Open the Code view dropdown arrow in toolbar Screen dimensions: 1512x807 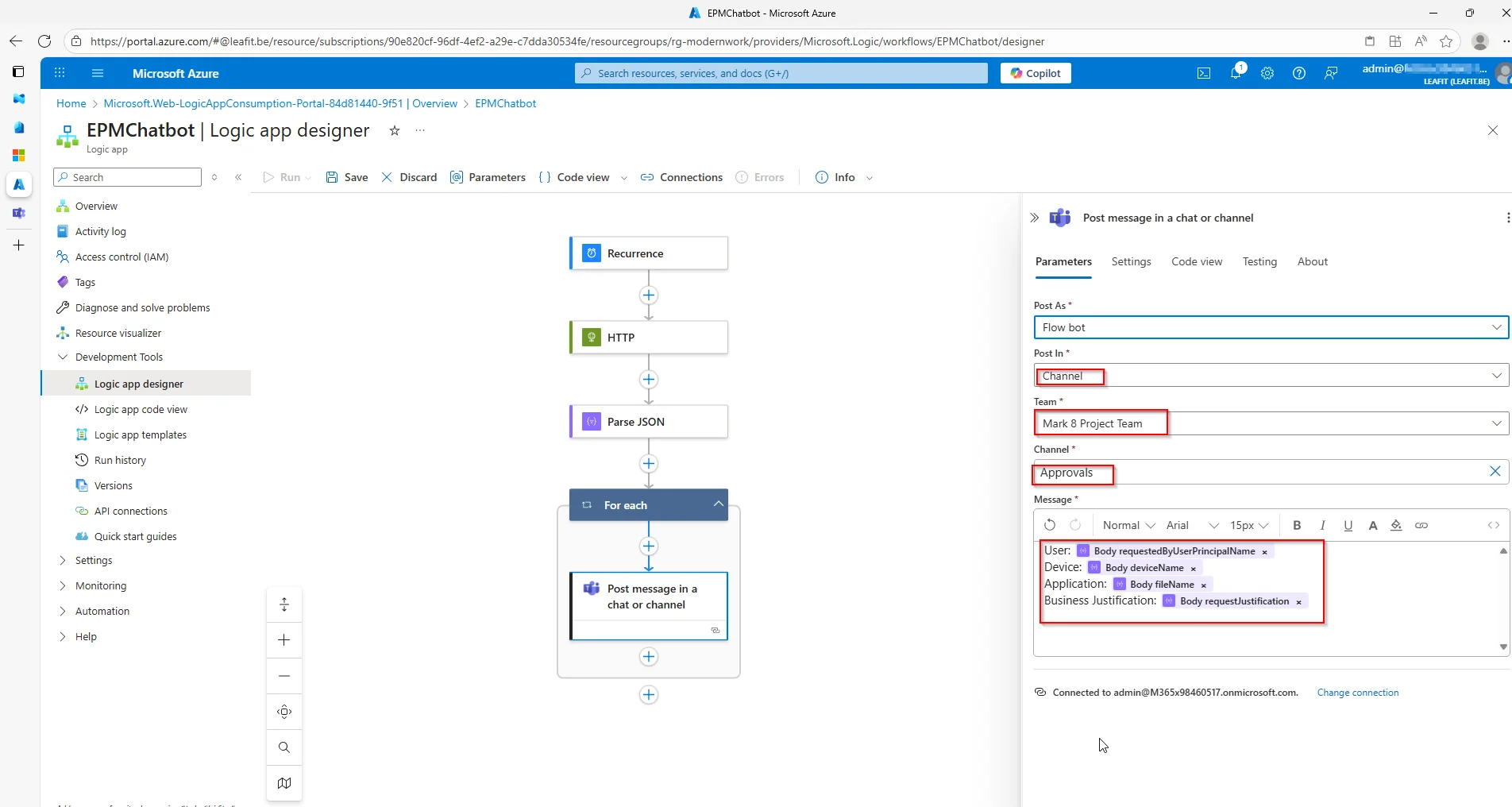click(624, 178)
